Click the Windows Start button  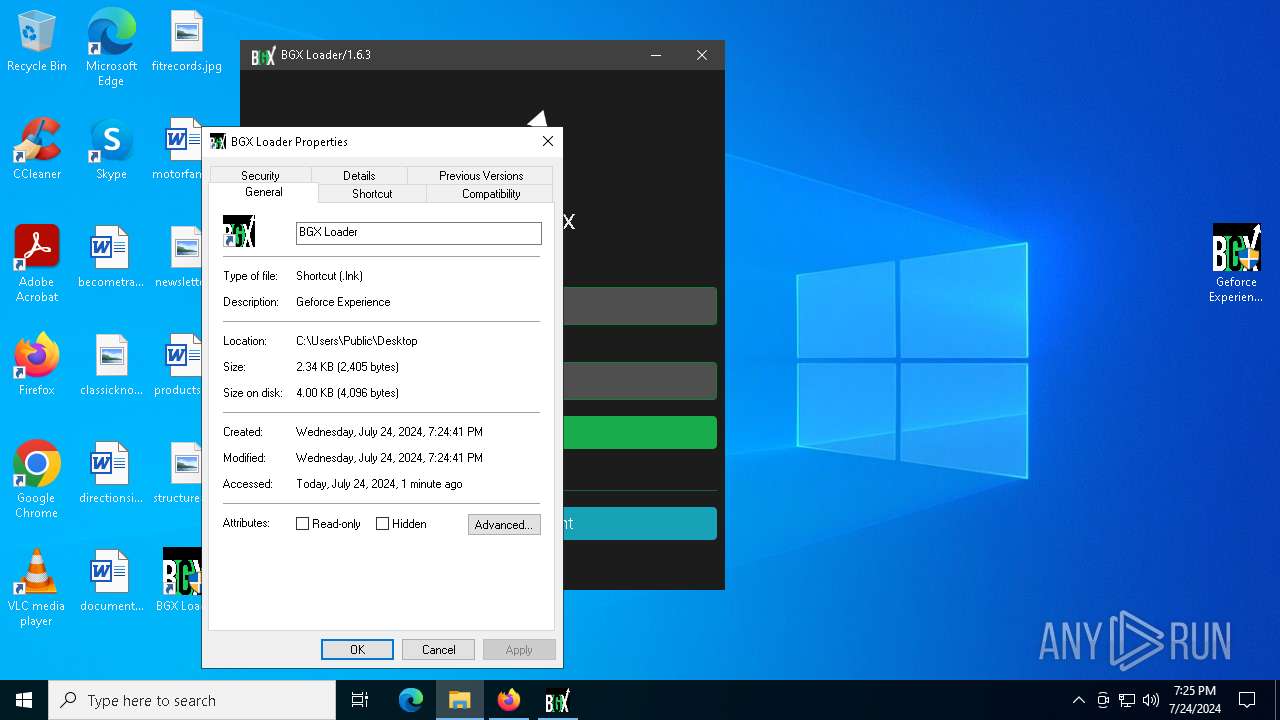coord(24,700)
